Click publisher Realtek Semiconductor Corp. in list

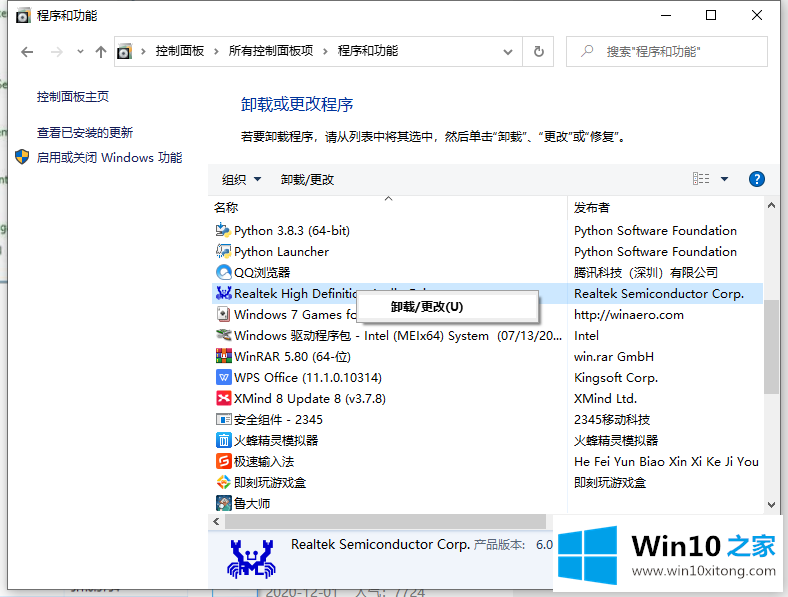pyautogui.click(x=659, y=294)
